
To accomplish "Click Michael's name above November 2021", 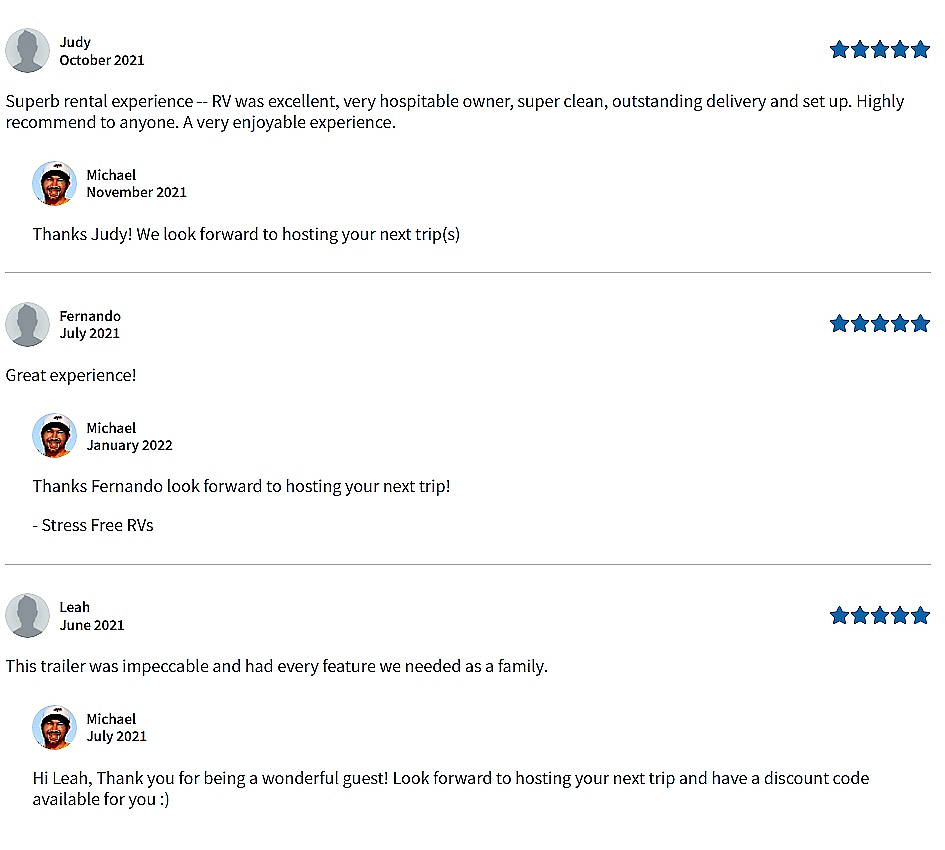I will tap(111, 175).
